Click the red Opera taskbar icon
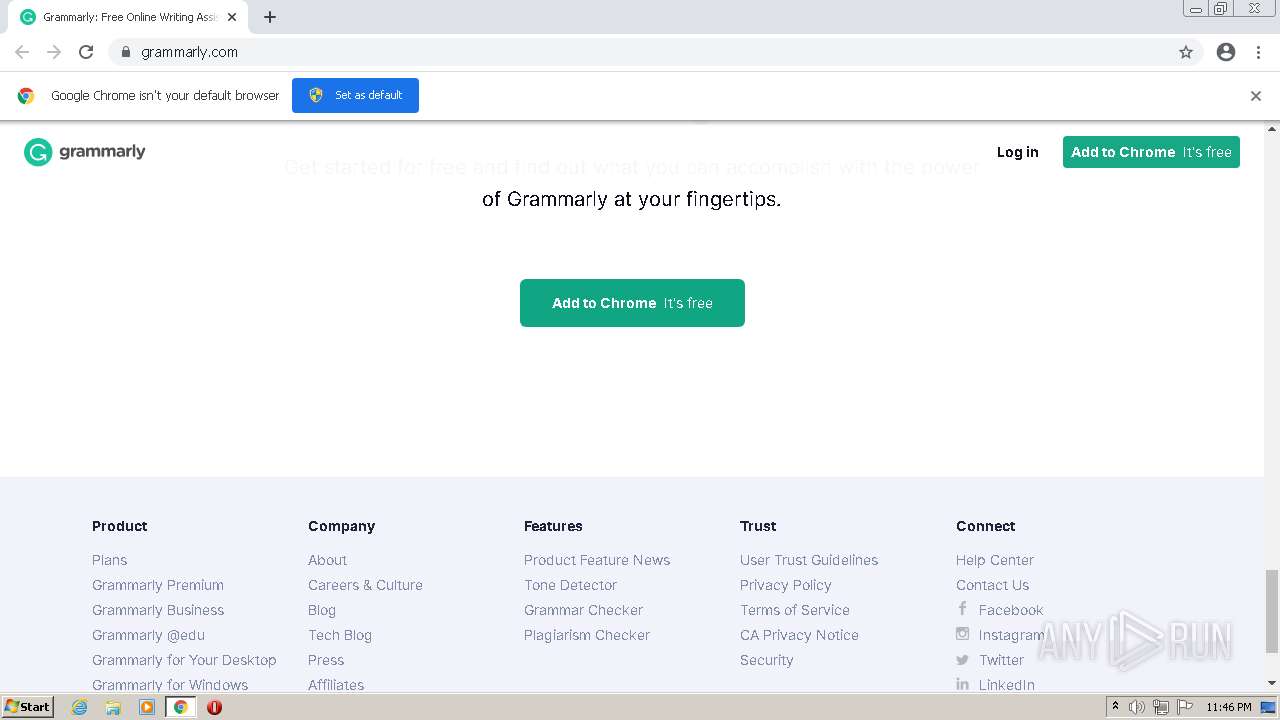The height and width of the screenshot is (720, 1280). (x=214, y=707)
